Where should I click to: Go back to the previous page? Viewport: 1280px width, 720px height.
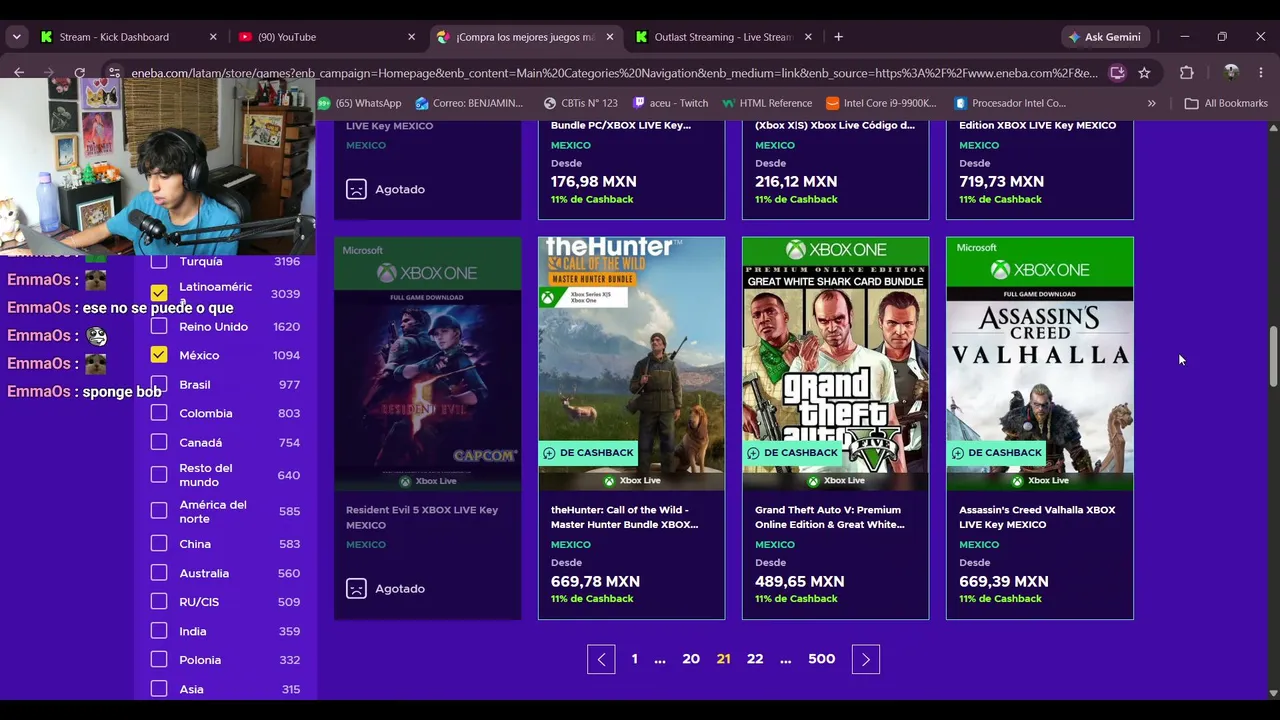coord(19,72)
